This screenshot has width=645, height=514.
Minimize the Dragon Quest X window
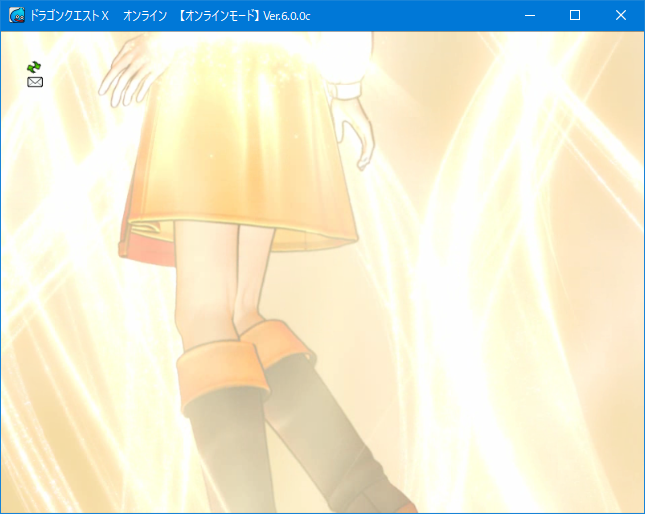point(530,16)
